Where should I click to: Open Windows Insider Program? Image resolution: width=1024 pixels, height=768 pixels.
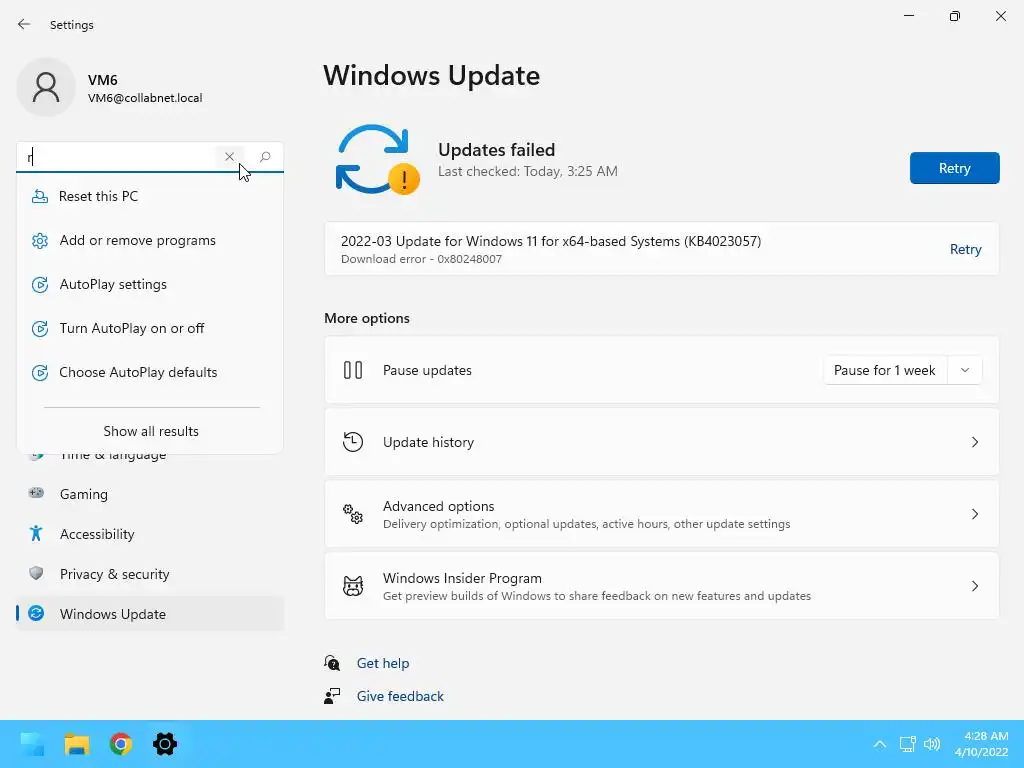(x=662, y=586)
